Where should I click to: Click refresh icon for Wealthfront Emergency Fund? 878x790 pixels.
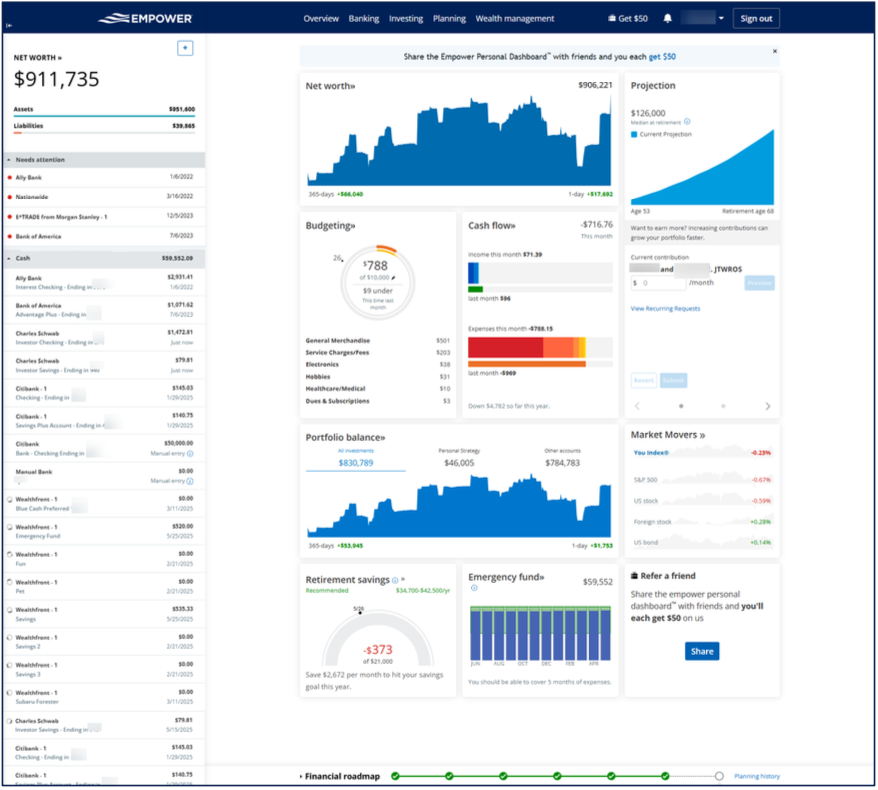10,527
